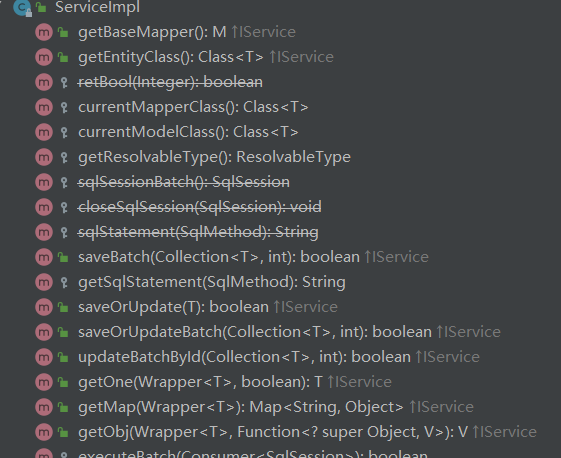Click the public icon beside getMap

tap(63, 407)
